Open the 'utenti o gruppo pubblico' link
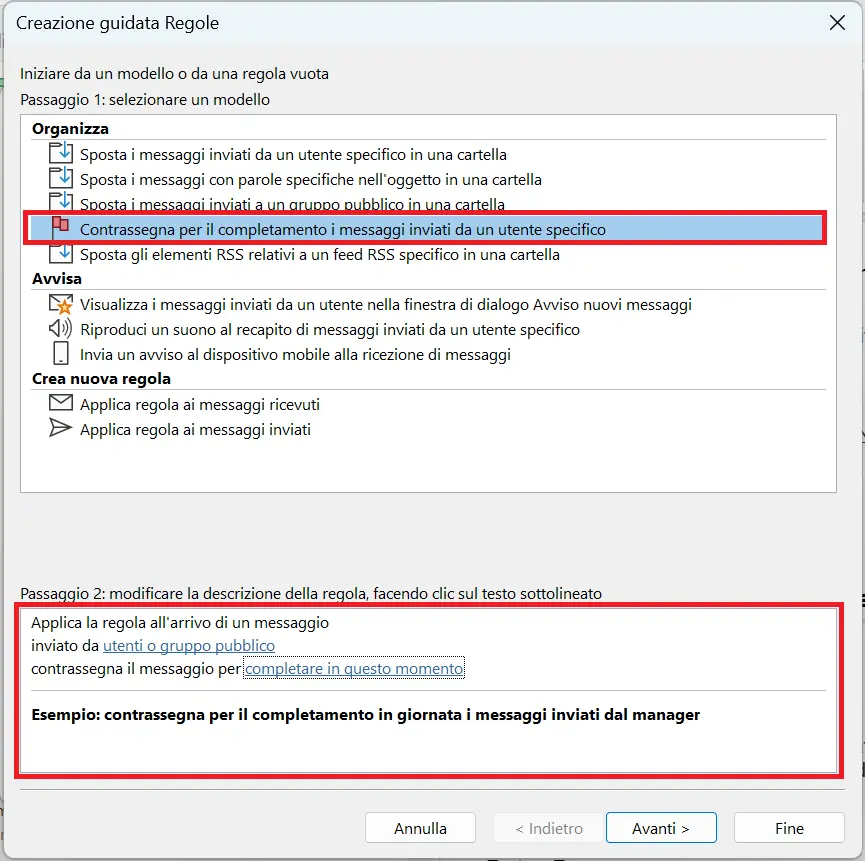 [189, 644]
